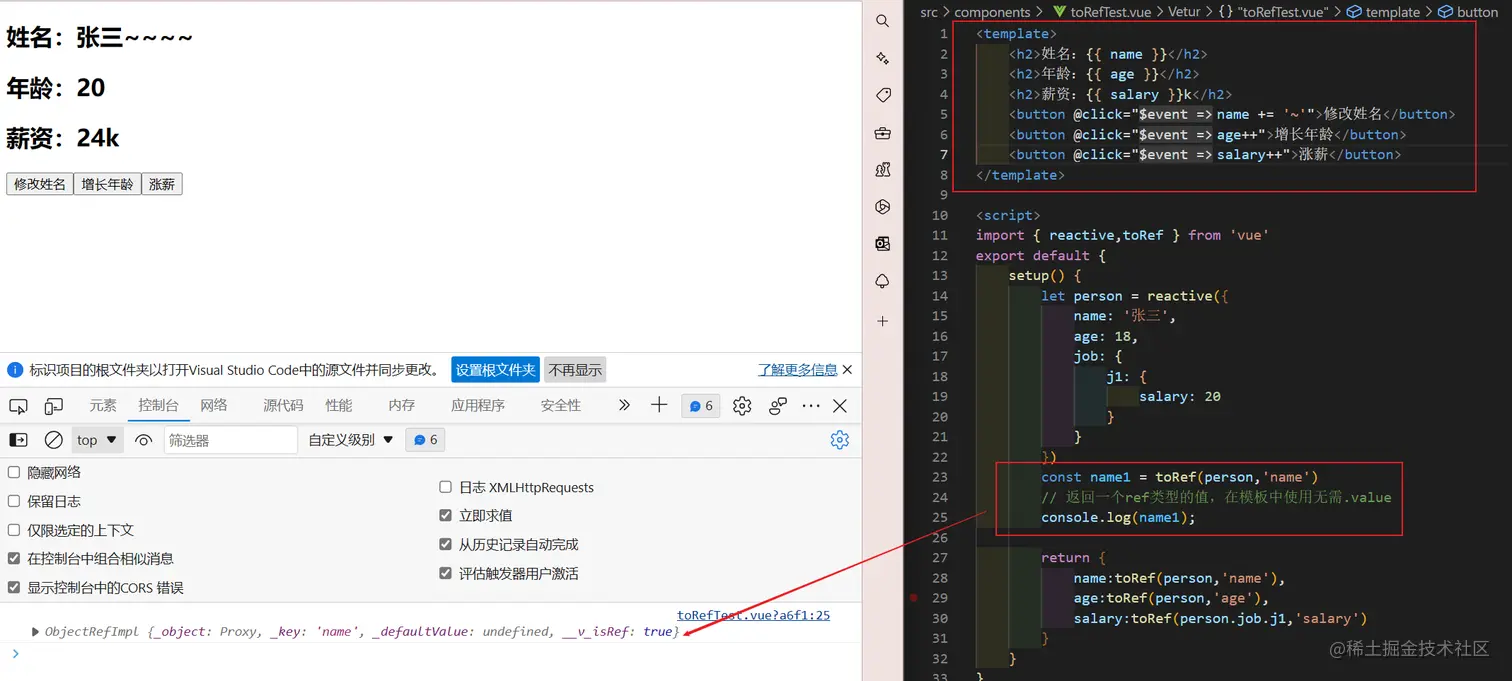
Task: Uncheck 立即求值 checkbox
Action: (x=446, y=516)
